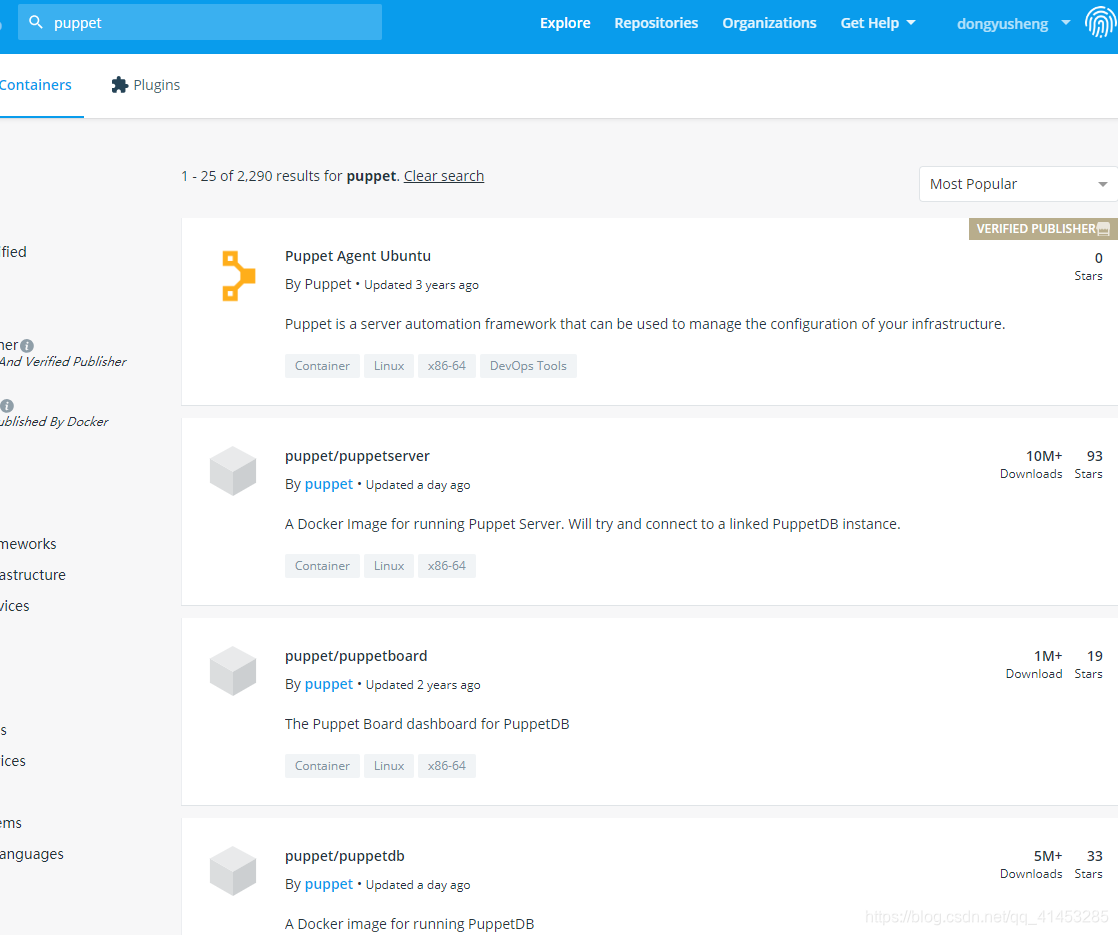Screen dimensions: 1118x935
Task: Click the orange Puppet logo
Action: [x=238, y=275]
